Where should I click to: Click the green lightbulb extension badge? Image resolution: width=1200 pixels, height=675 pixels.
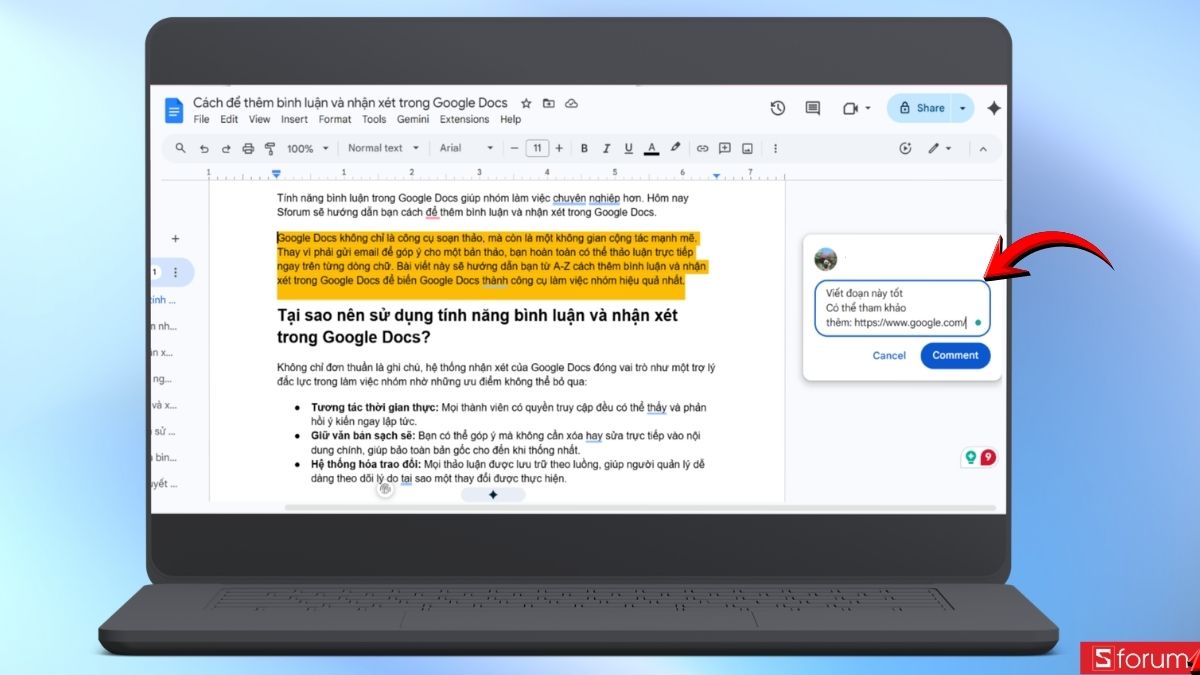(x=969, y=457)
